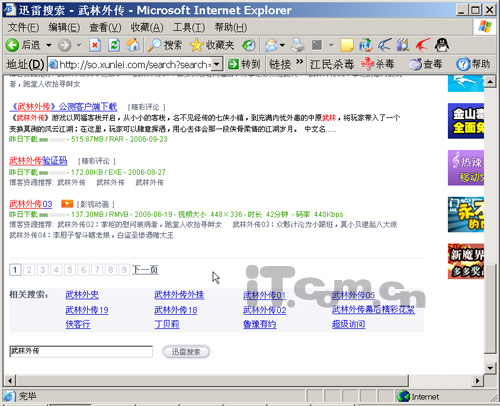Open related search 丁贝莉
500x406 pixels.
pyautogui.click(x=167, y=324)
